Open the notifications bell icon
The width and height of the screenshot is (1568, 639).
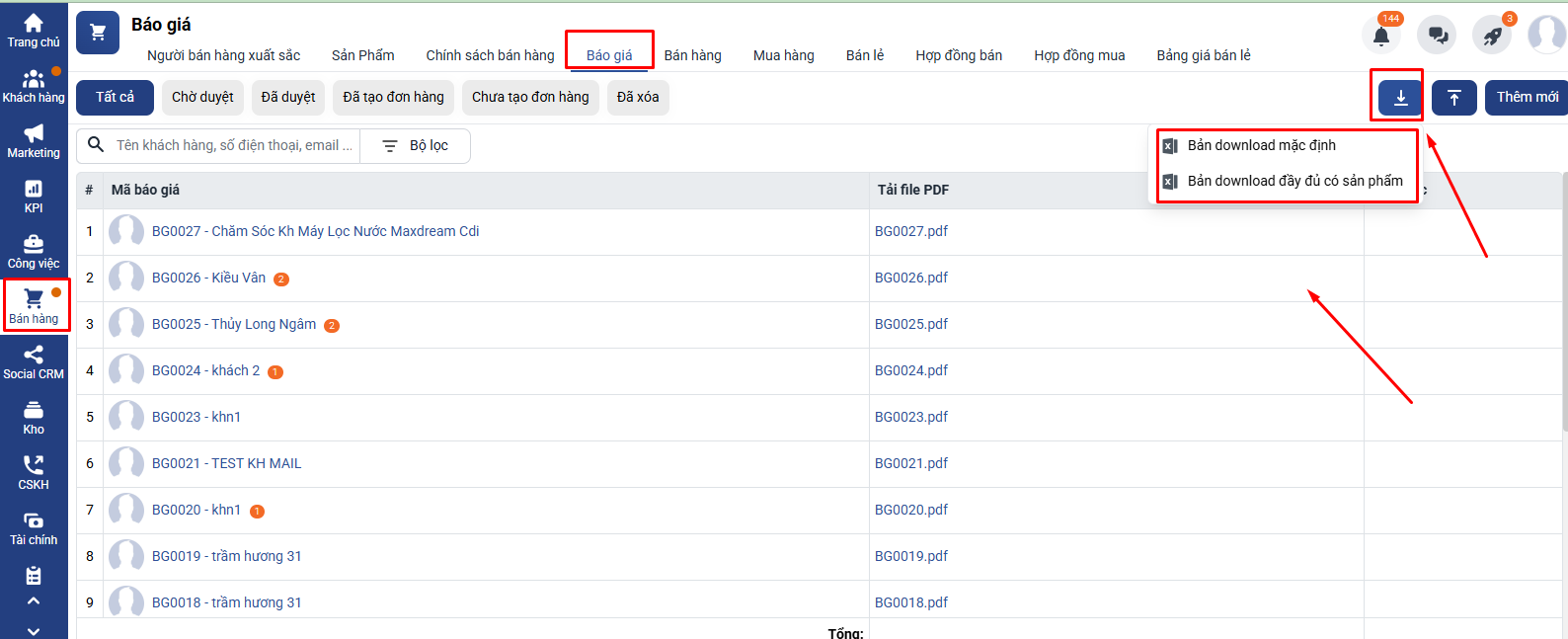pyautogui.click(x=1381, y=36)
